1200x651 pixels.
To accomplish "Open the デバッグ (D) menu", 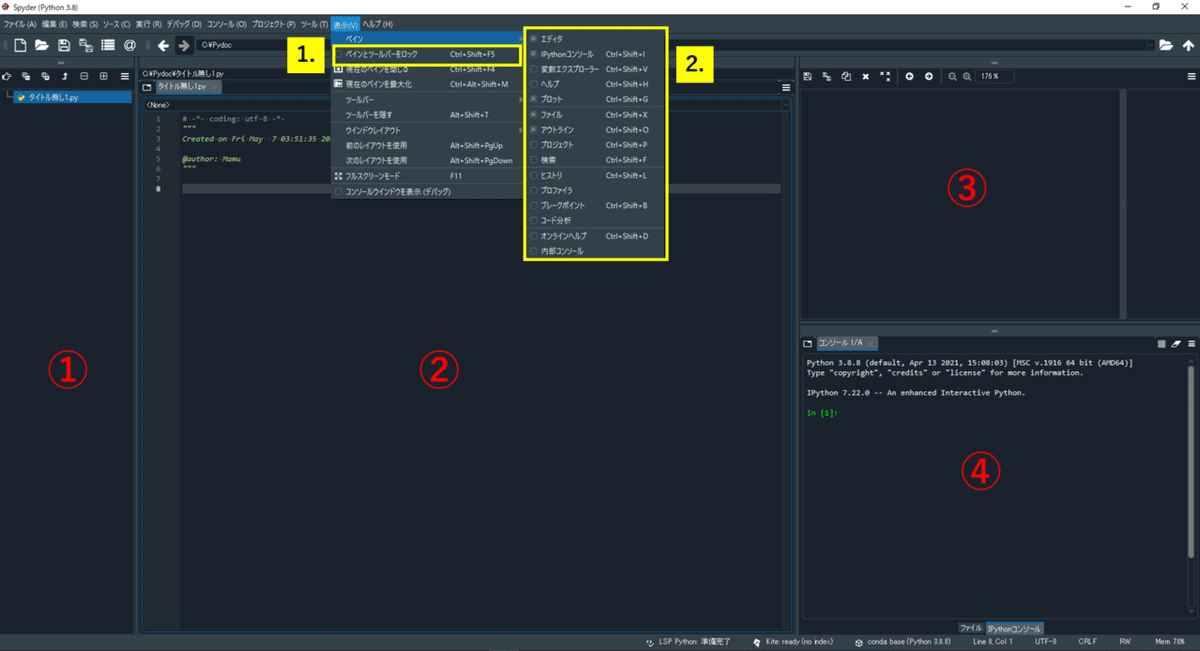I will point(184,24).
